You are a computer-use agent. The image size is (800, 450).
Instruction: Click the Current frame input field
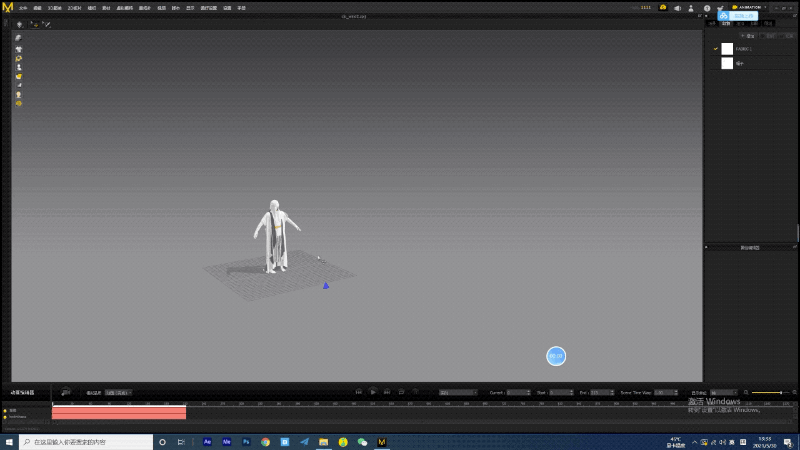518,393
